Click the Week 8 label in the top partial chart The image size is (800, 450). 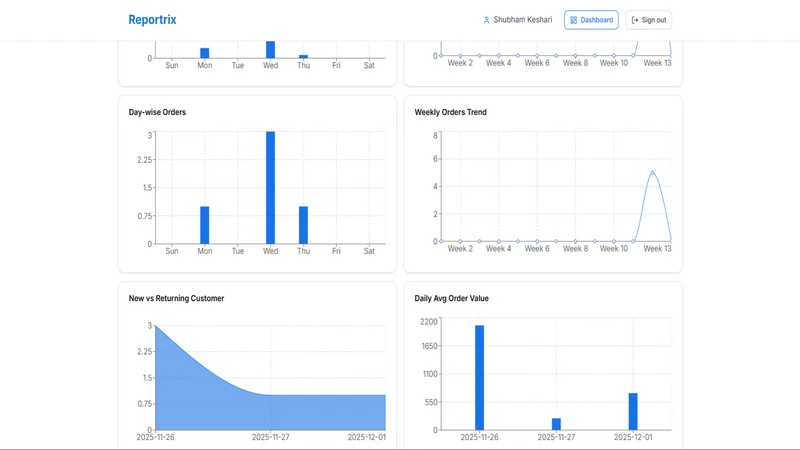click(576, 63)
